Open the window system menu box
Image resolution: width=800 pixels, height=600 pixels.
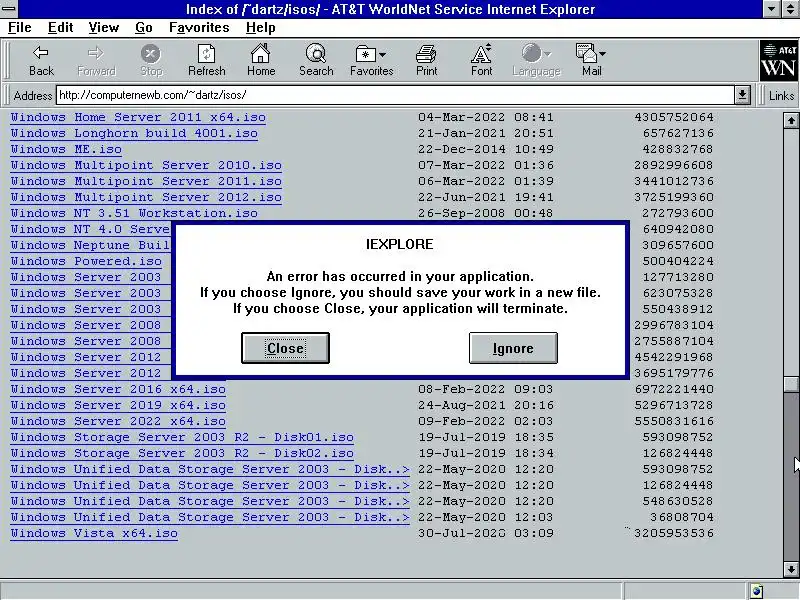click(x=9, y=9)
